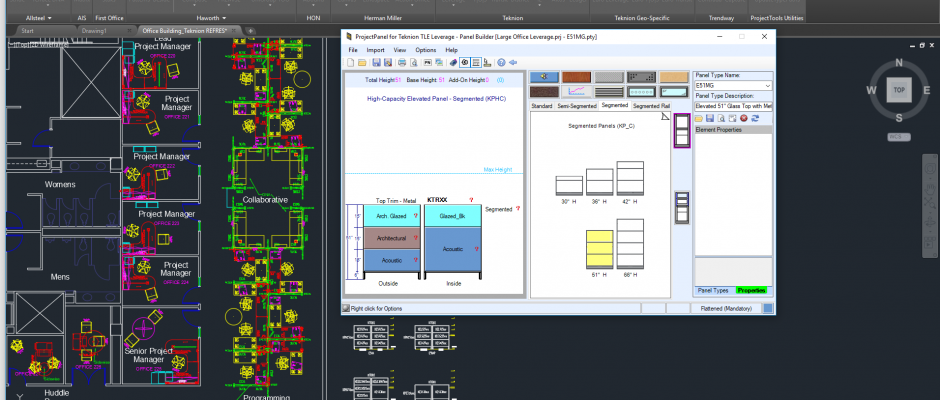Toggle the highlighted circular-view toolbar button
This screenshot has height=400, width=940.
point(465,62)
